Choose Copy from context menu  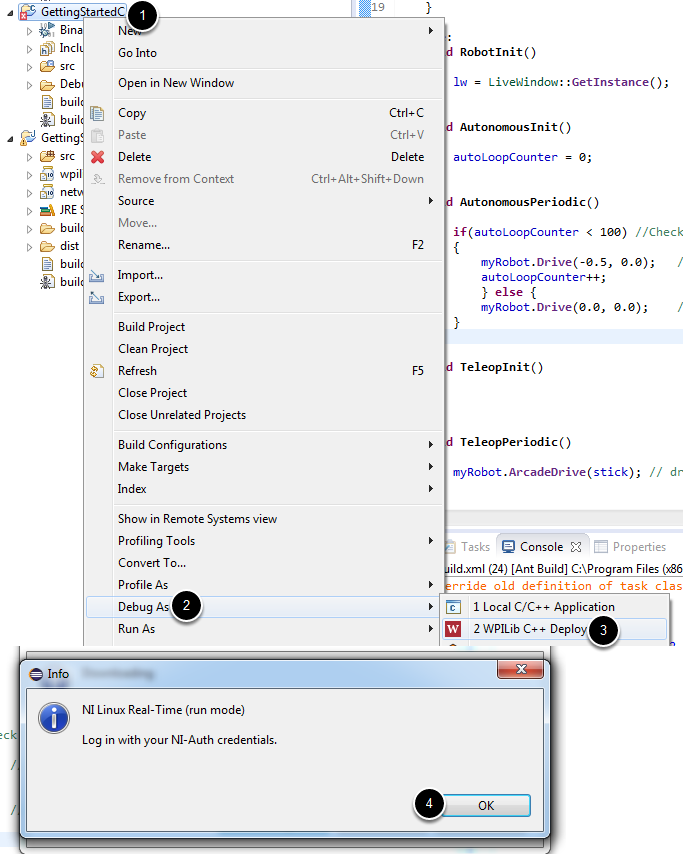[x=264, y=113]
